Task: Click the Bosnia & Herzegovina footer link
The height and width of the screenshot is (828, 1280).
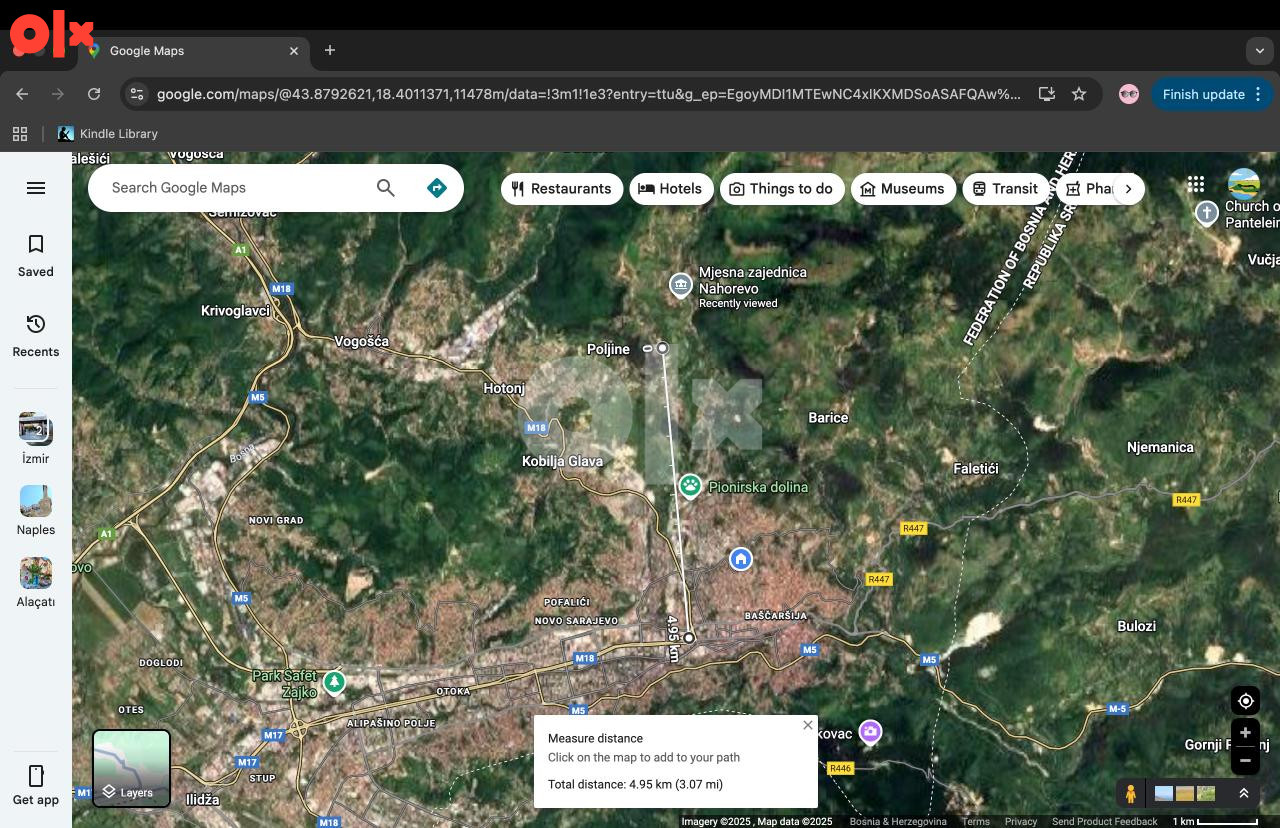Action: click(898, 822)
